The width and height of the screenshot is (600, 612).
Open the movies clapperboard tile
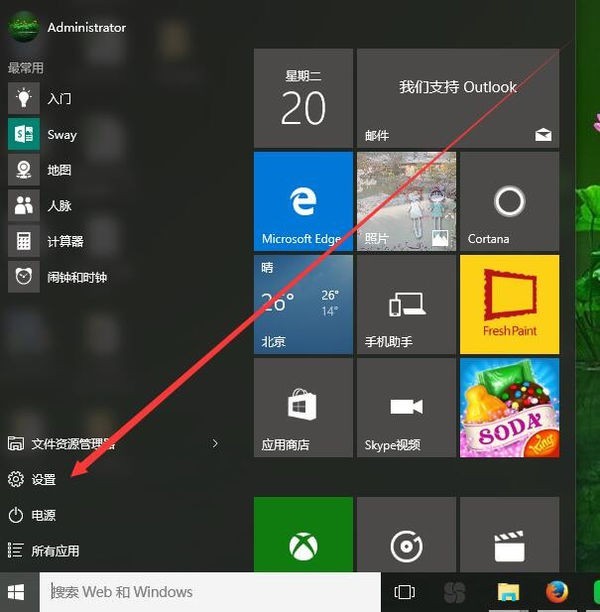[x=509, y=534]
